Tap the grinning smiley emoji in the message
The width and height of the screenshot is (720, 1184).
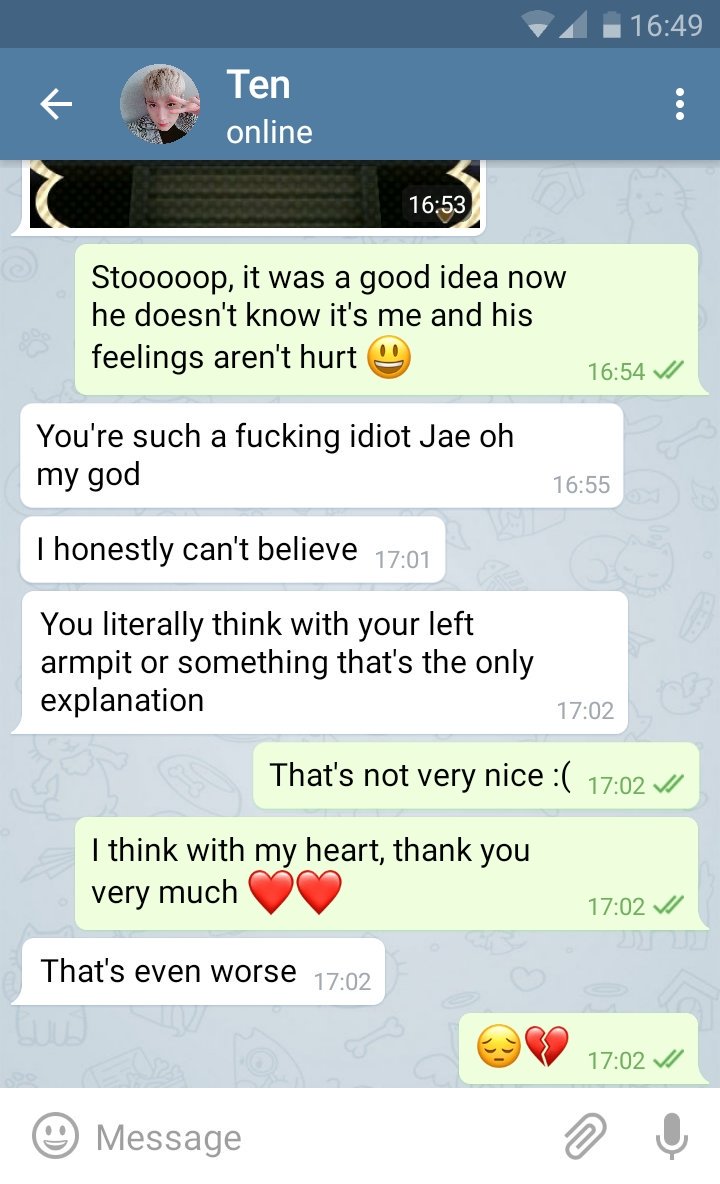coord(389,357)
